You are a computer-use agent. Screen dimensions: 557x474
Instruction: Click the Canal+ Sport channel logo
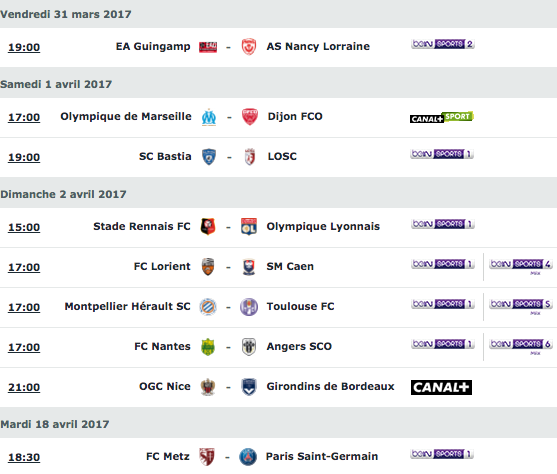point(442,118)
